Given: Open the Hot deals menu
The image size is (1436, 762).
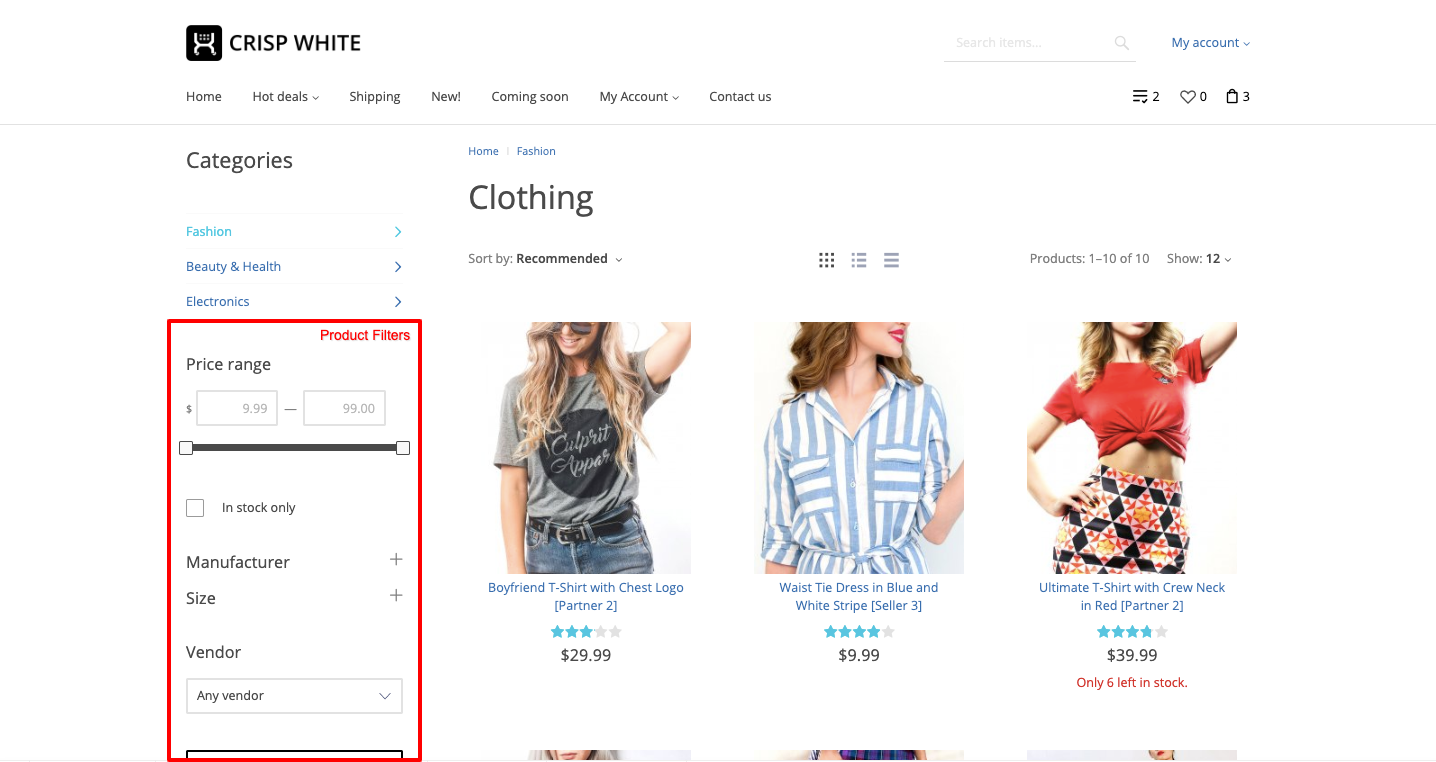Looking at the screenshot, I should click(x=285, y=97).
